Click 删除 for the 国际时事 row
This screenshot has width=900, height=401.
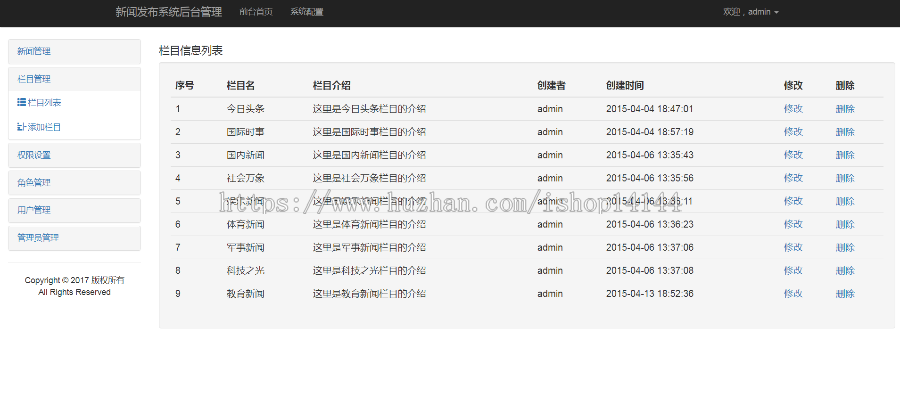pos(845,132)
